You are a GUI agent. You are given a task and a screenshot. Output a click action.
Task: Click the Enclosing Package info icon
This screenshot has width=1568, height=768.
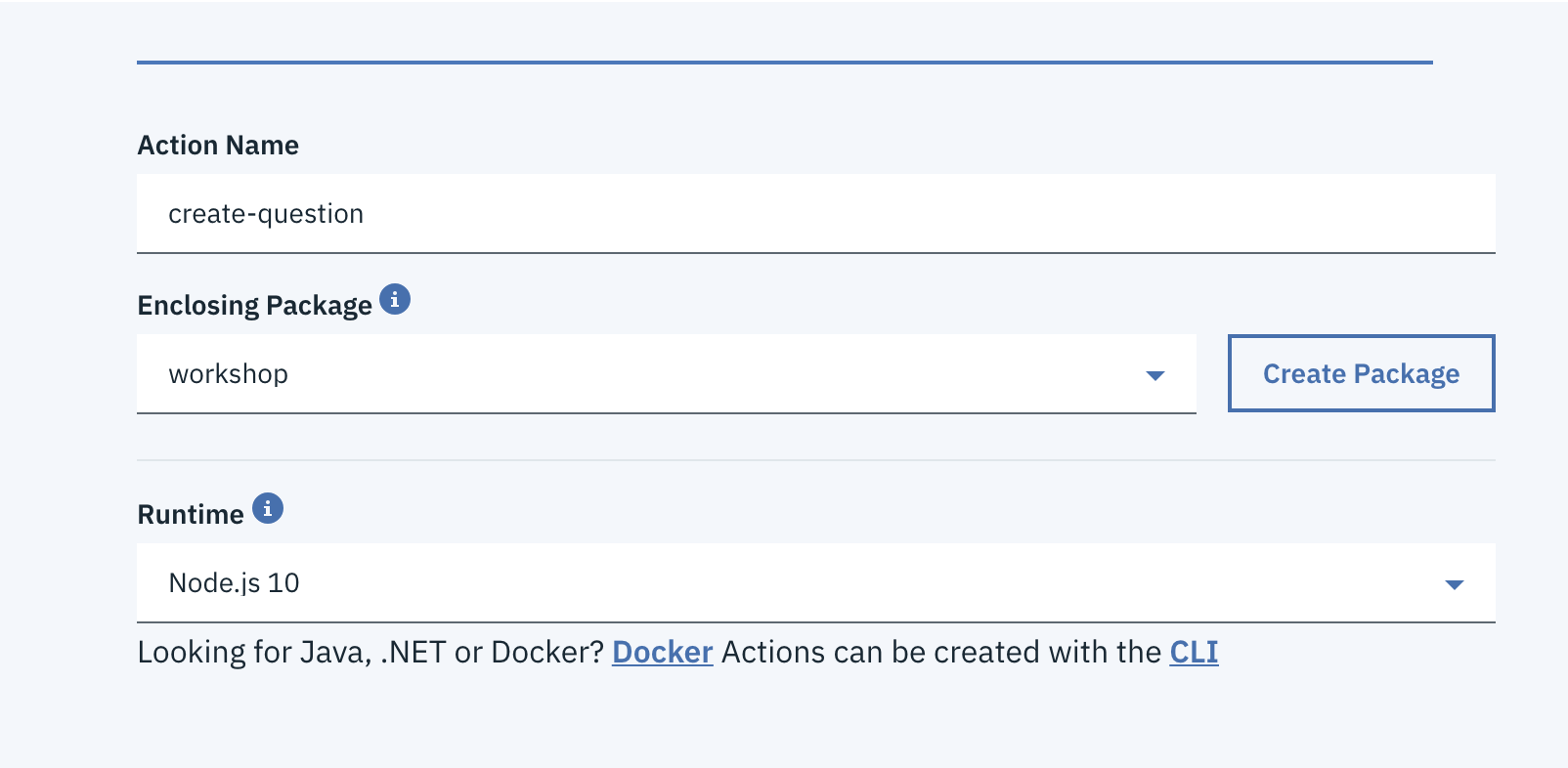(x=395, y=300)
